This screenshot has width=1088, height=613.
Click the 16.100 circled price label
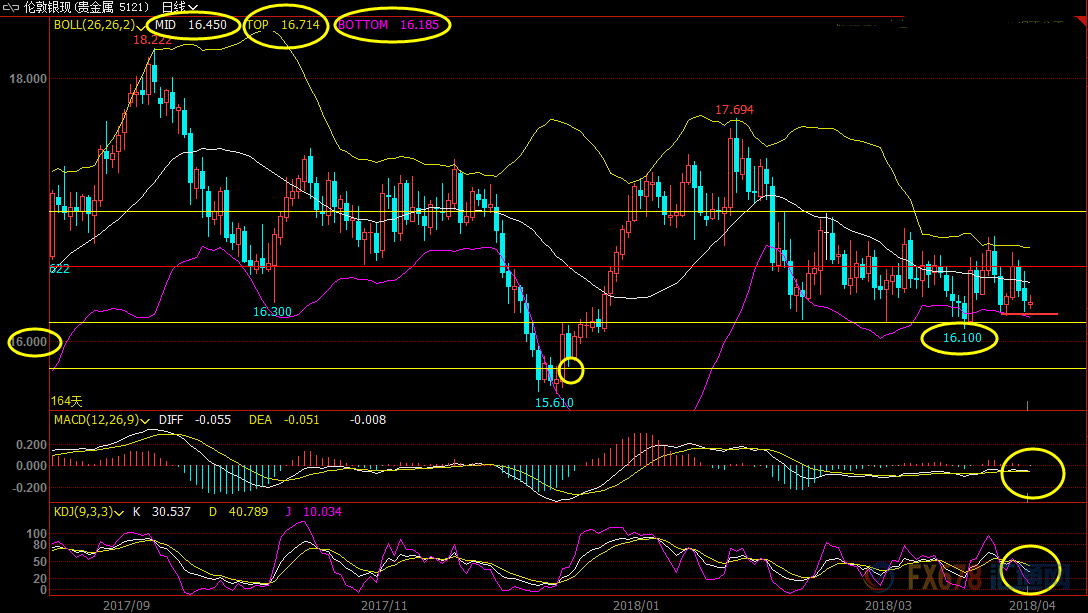(962, 339)
